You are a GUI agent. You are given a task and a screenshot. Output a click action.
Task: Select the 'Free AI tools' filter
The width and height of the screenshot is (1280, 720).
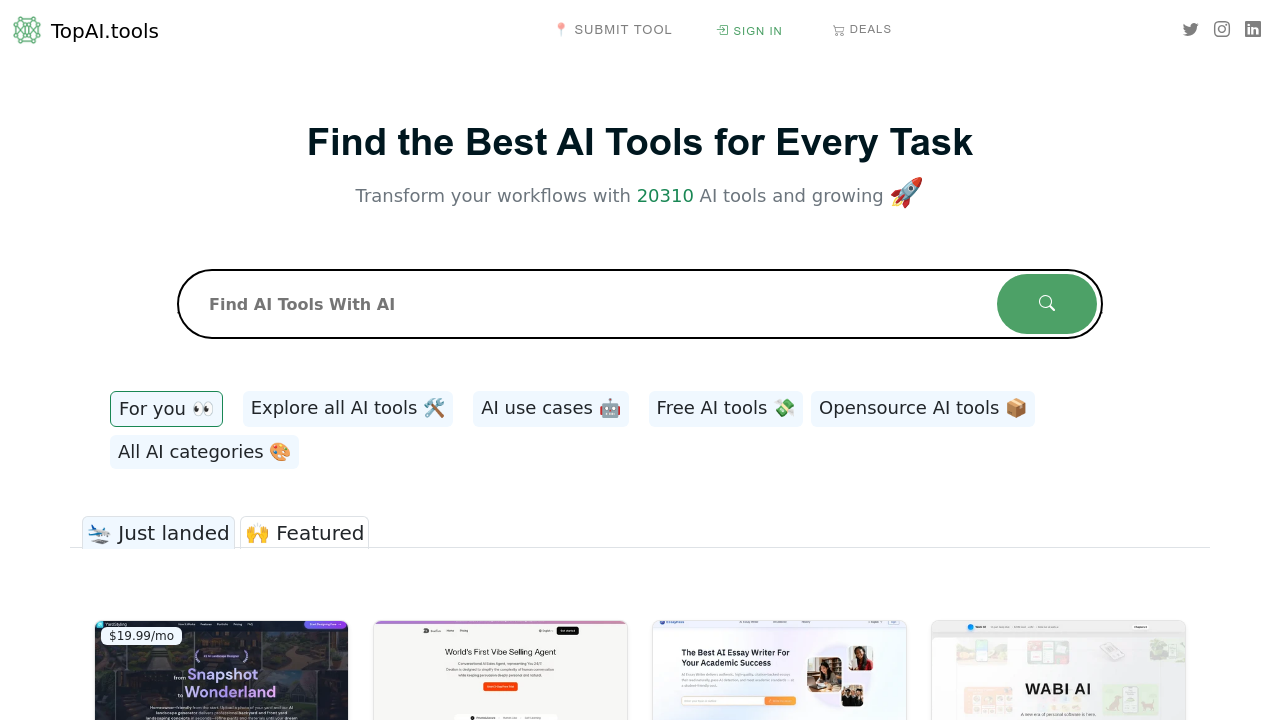point(725,408)
